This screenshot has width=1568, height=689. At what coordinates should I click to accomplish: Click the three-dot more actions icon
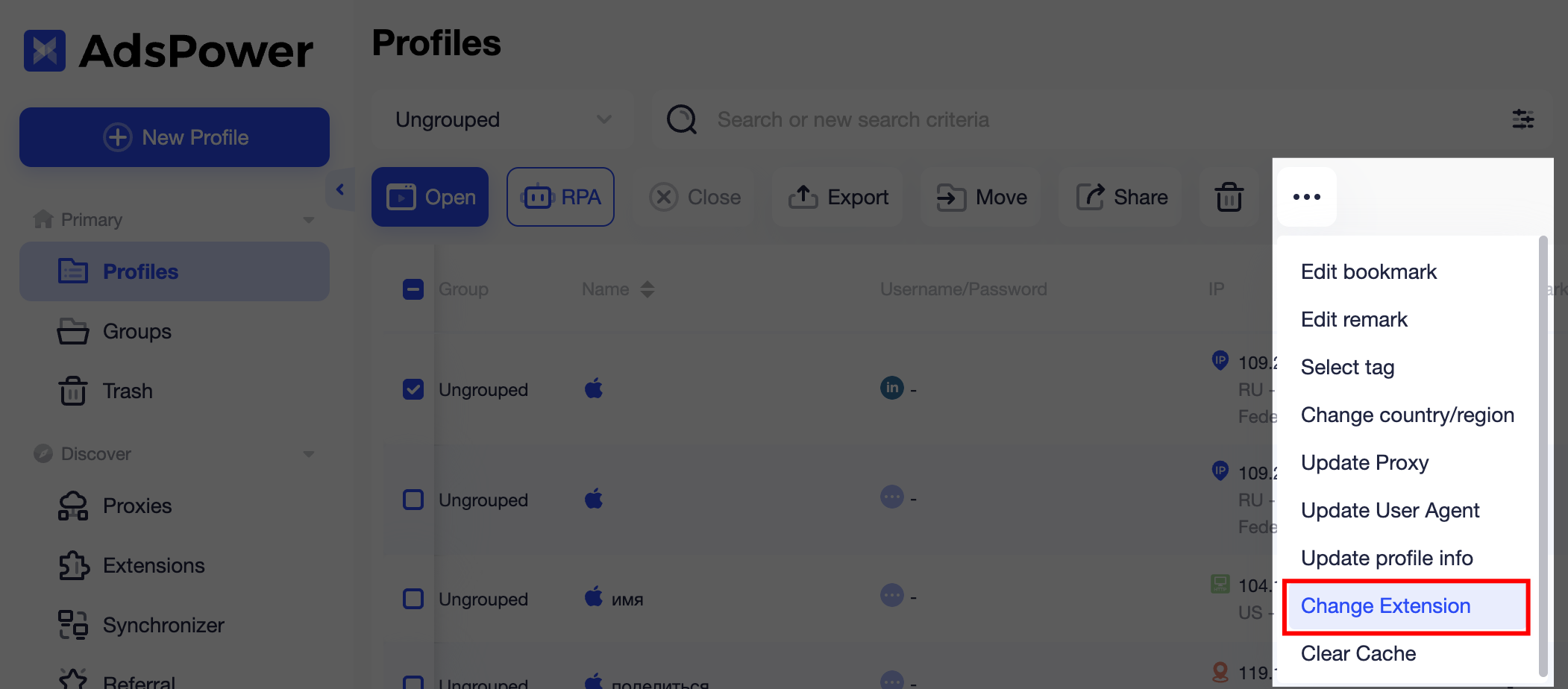point(1306,197)
